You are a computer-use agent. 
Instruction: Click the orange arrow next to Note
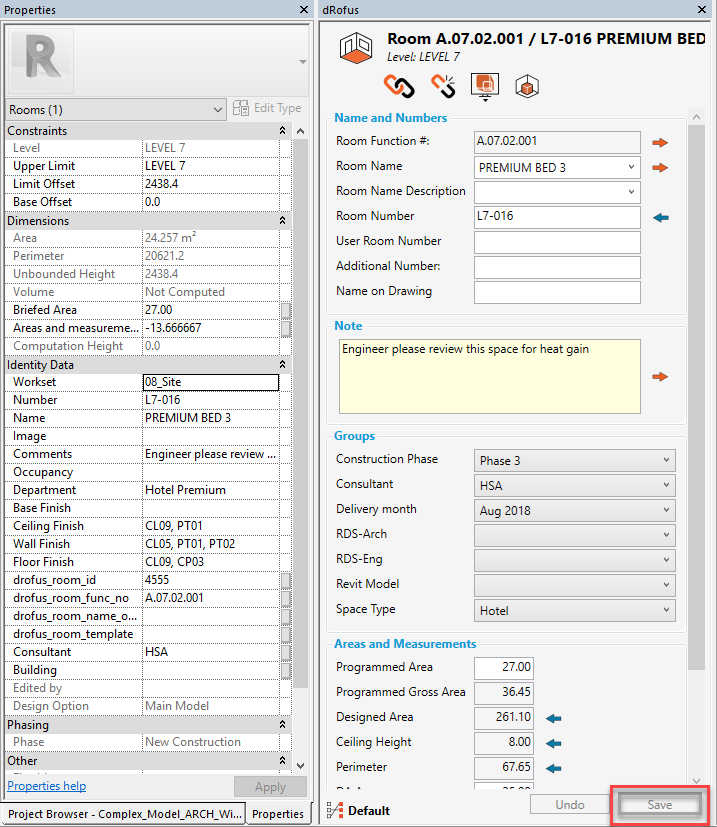tap(660, 377)
